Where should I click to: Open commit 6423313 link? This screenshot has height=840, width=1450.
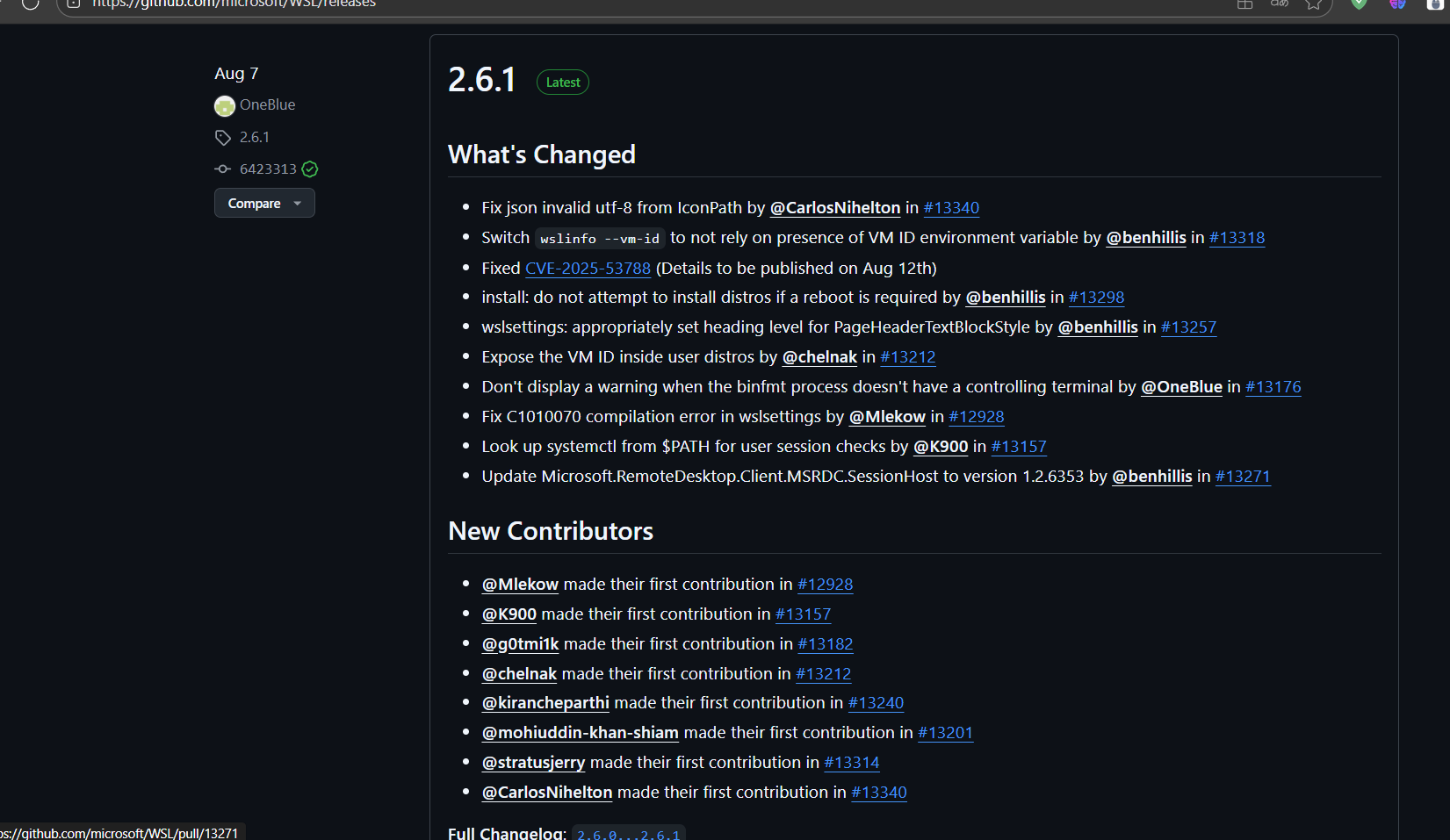(268, 169)
